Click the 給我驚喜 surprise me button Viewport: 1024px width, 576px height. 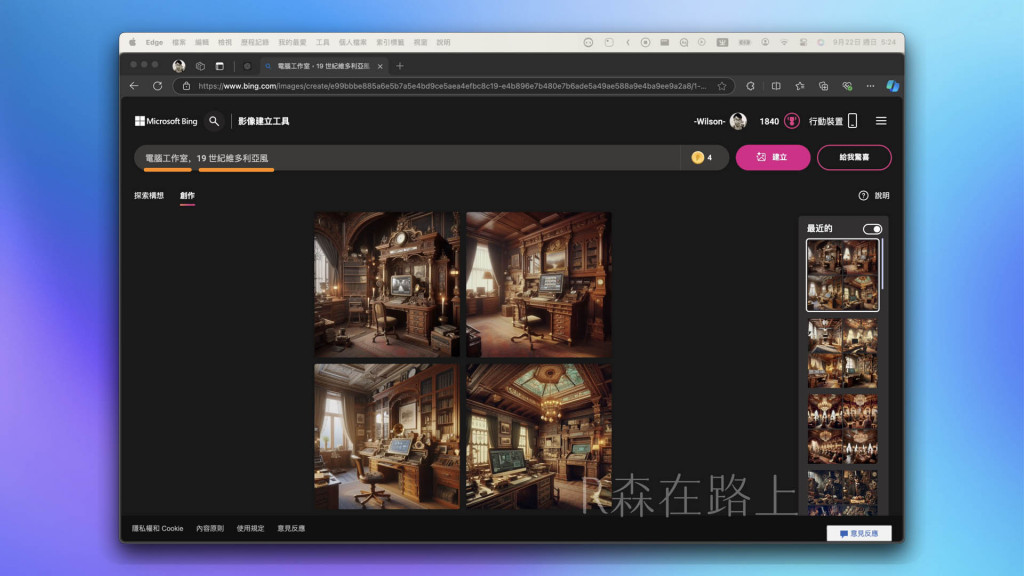pos(854,157)
